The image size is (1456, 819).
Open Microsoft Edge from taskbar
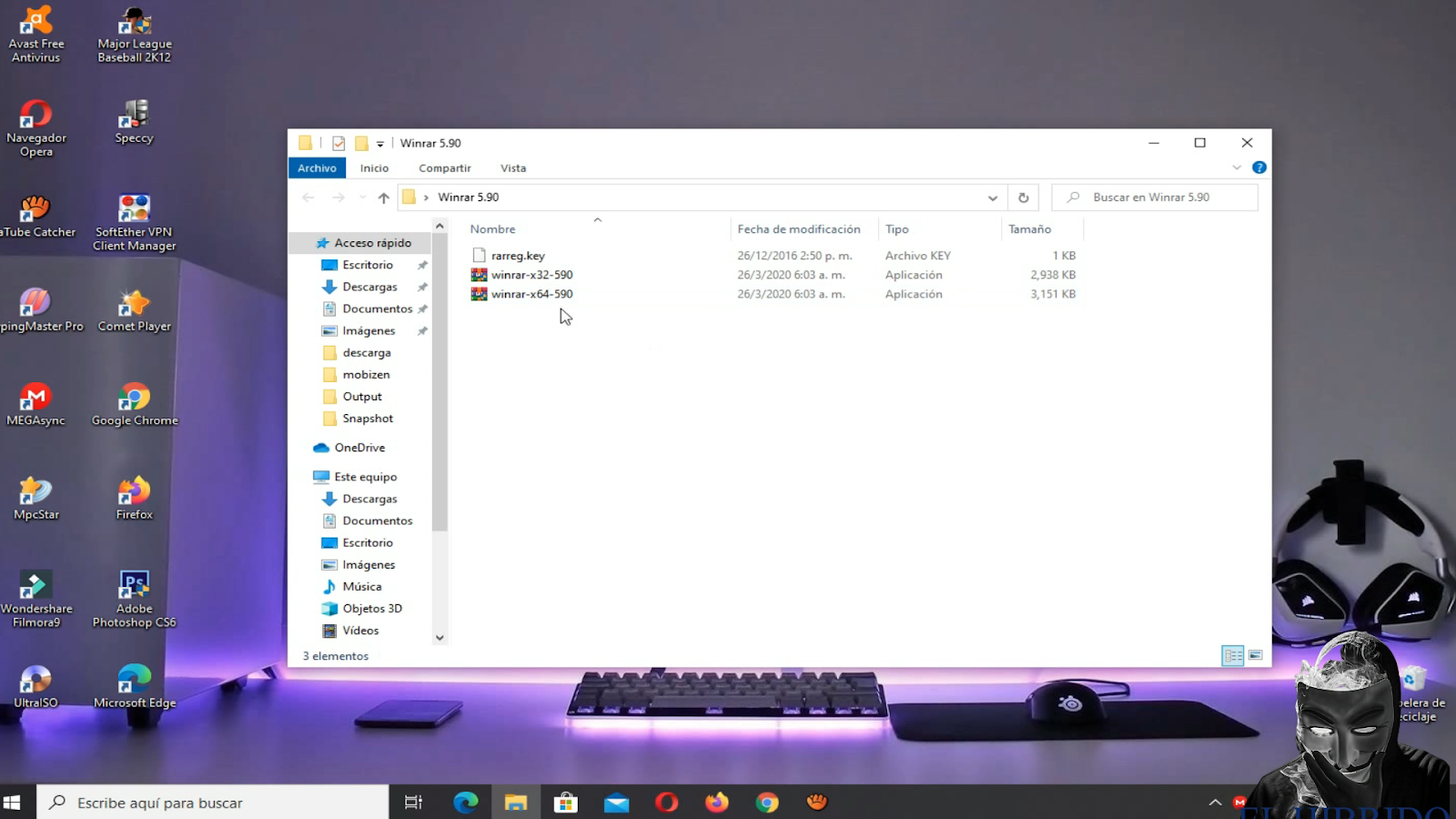[x=466, y=802]
